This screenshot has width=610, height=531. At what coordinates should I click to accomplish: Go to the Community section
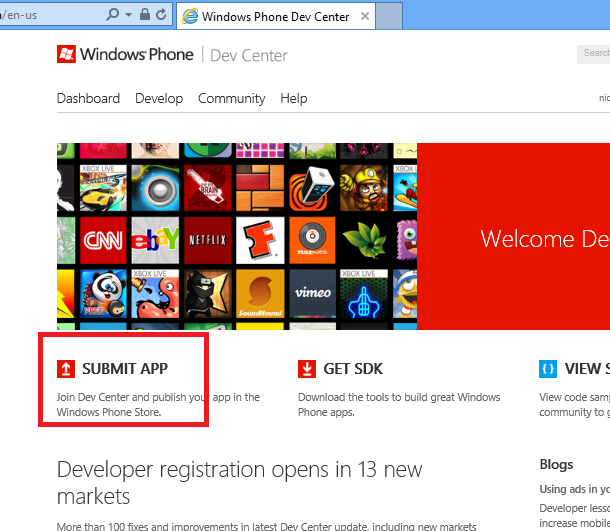(x=231, y=98)
